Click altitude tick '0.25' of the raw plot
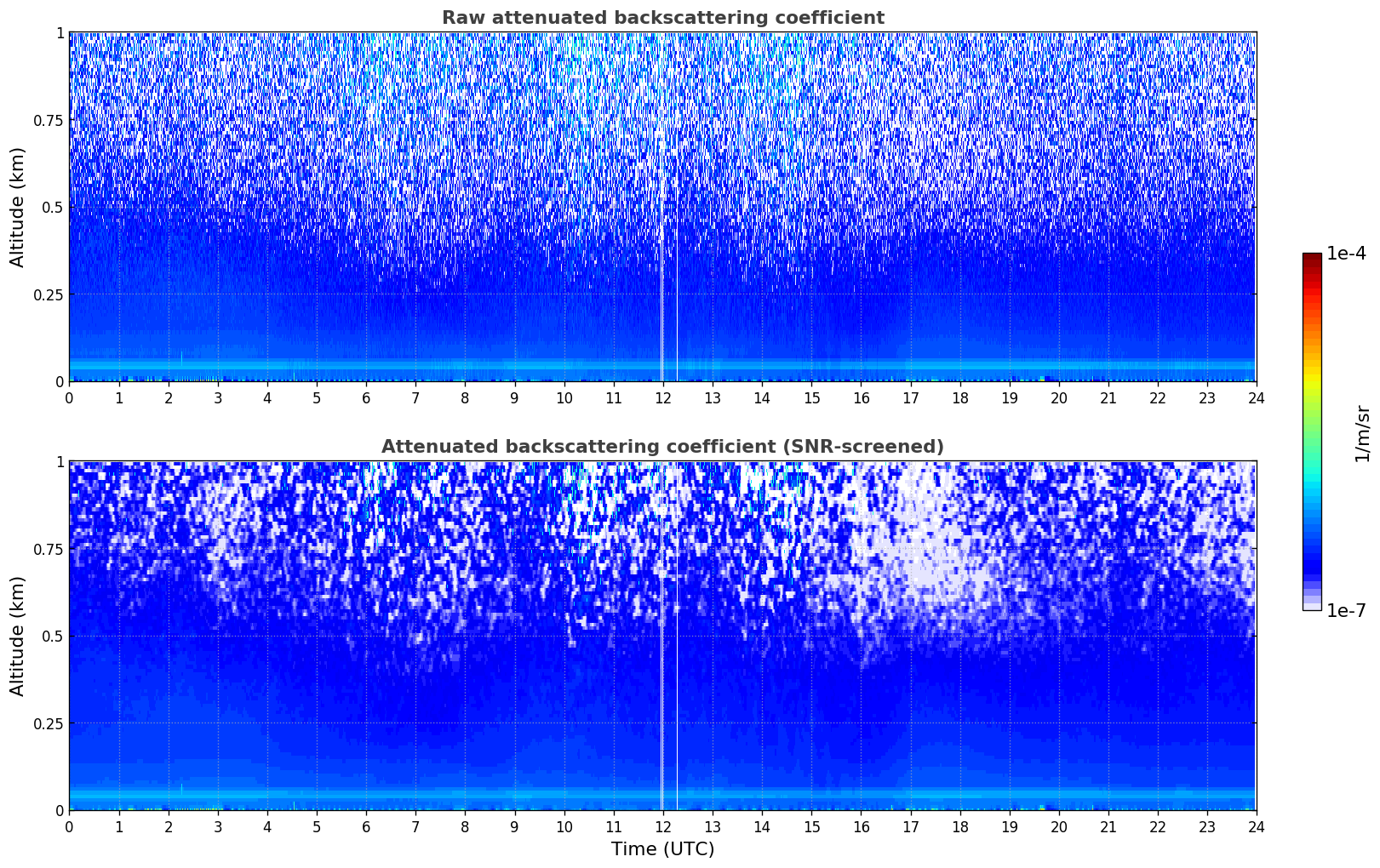 (x=49, y=294)
